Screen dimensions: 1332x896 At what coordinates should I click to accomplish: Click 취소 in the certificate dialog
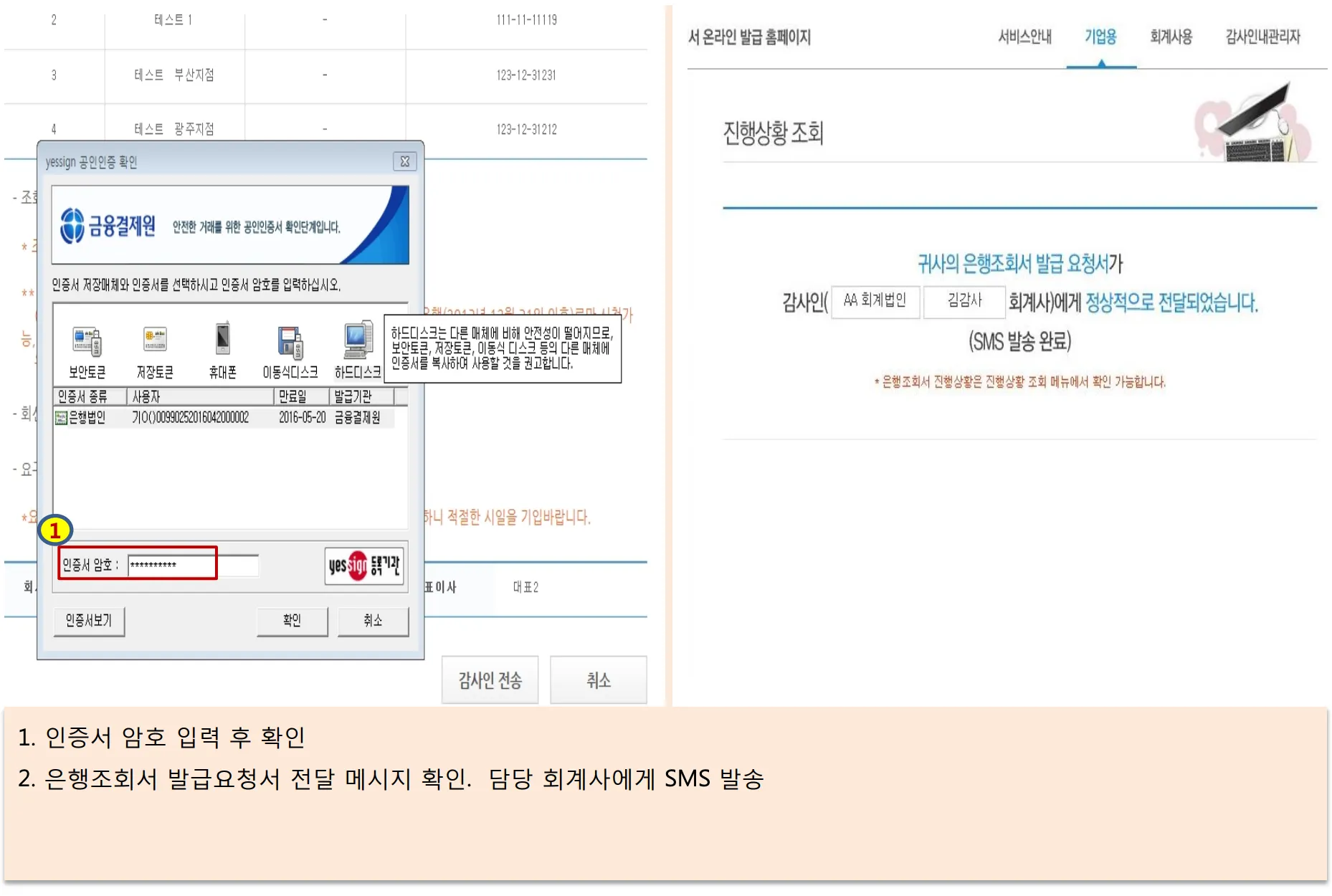click(x=373, y=621)
